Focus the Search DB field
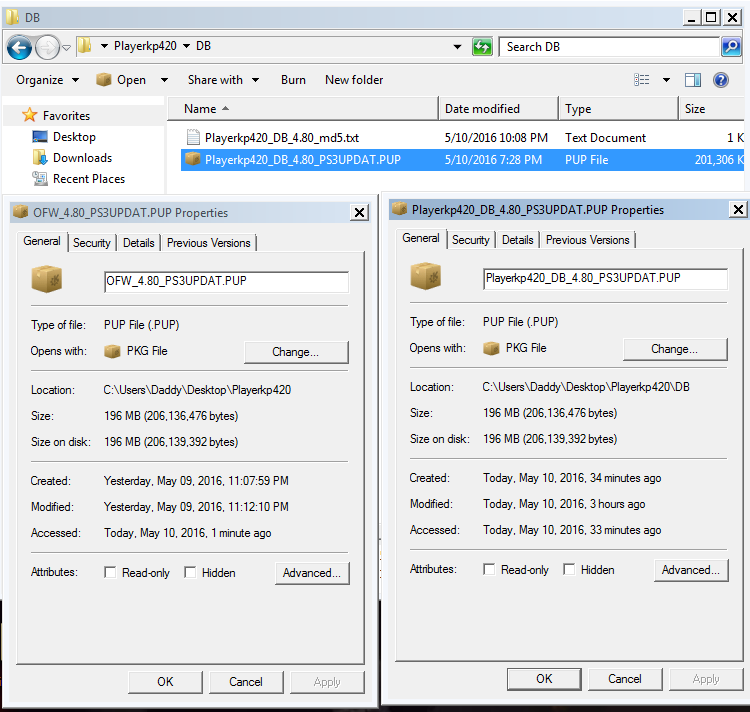The width and height of the screenshot is (750, 712). click(609, 47)
